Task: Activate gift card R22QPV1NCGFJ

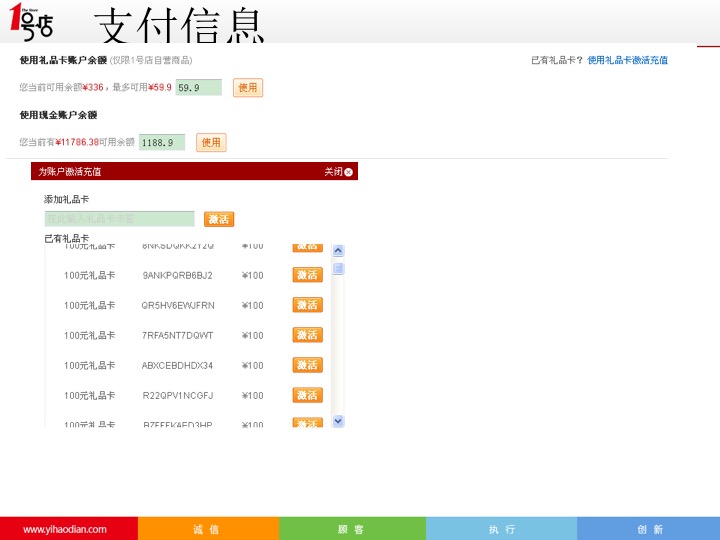Action: (307, 395)
